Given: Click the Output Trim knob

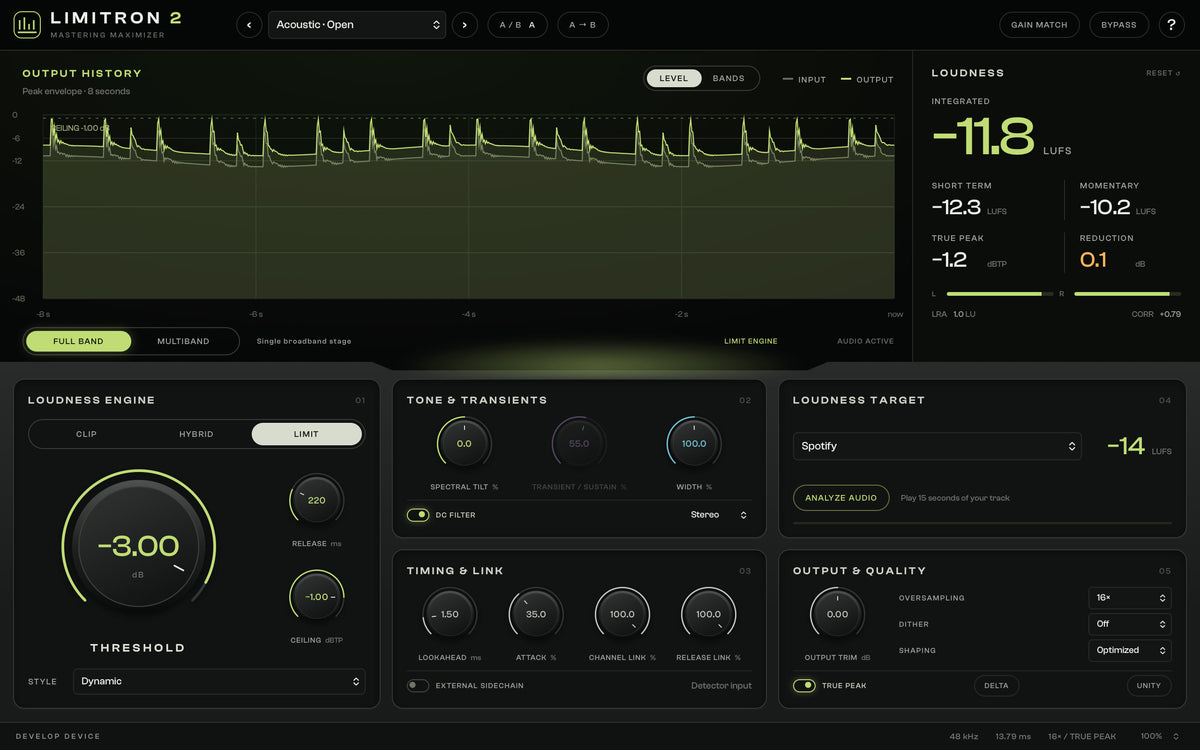Looking at the screenshot, I should (837, 614).
